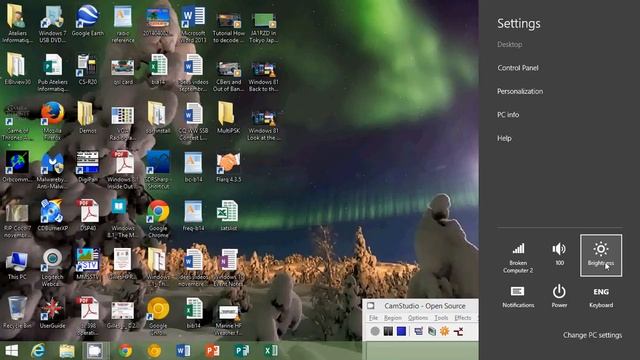Select the MMSSTV desktop shortcut
This screenshot has width=640, height=360.
[x=87, y=264]
